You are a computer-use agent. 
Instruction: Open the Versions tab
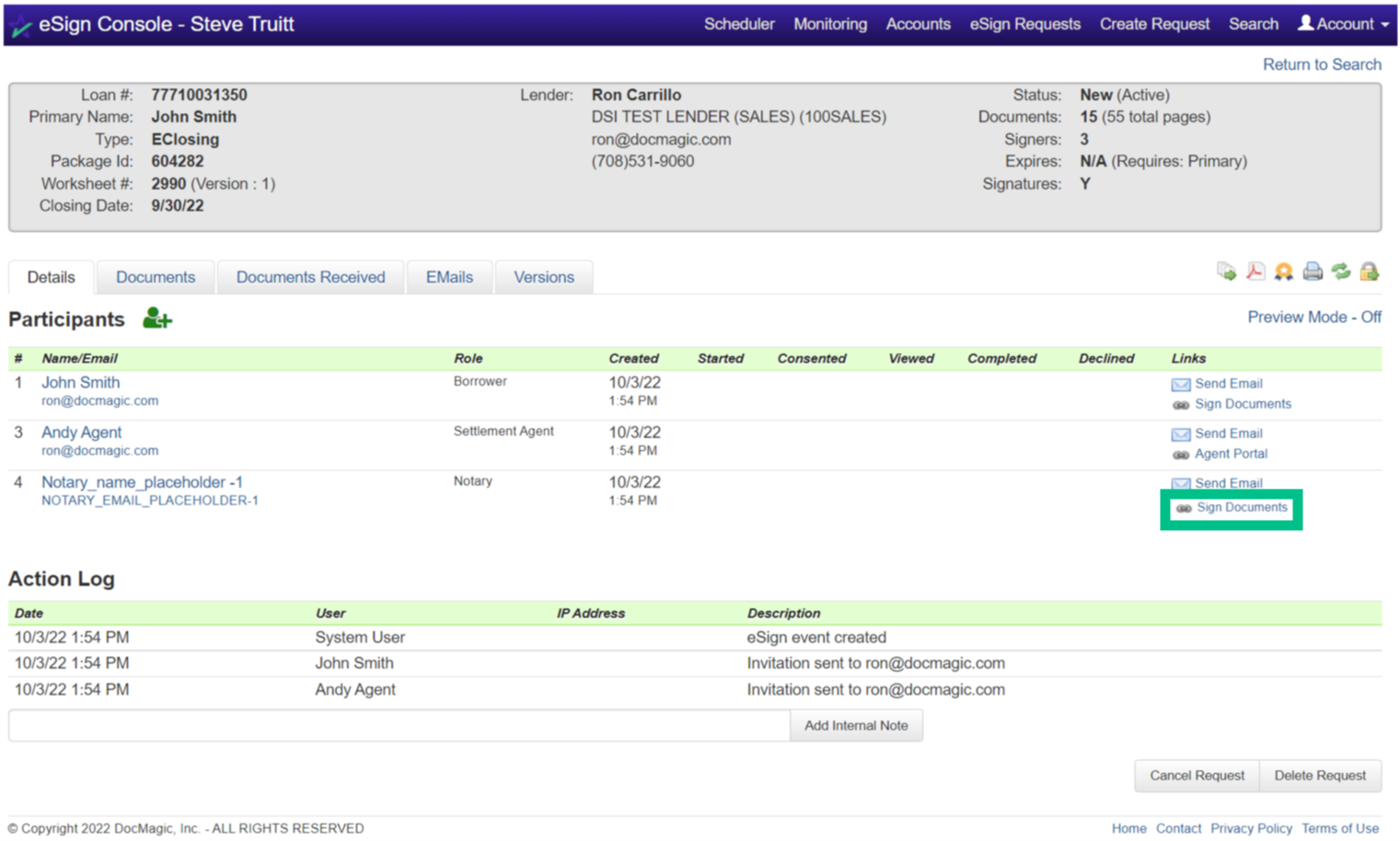point(544,277)
